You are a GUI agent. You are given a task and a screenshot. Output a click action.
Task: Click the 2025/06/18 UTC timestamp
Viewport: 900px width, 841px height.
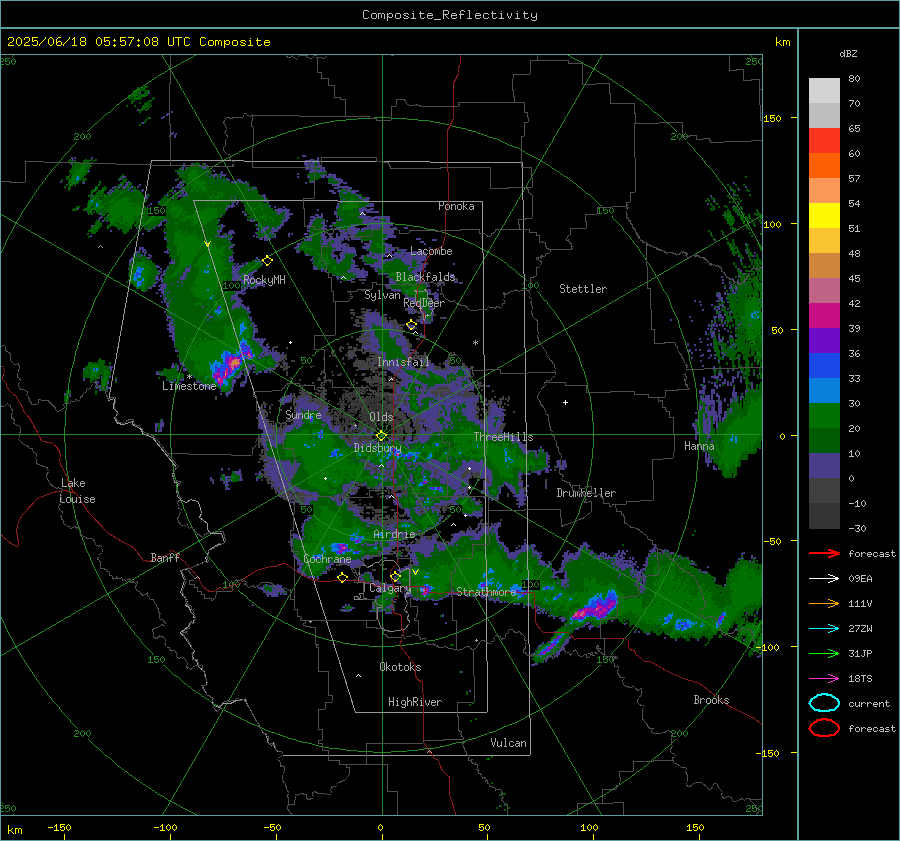[139, 42]
